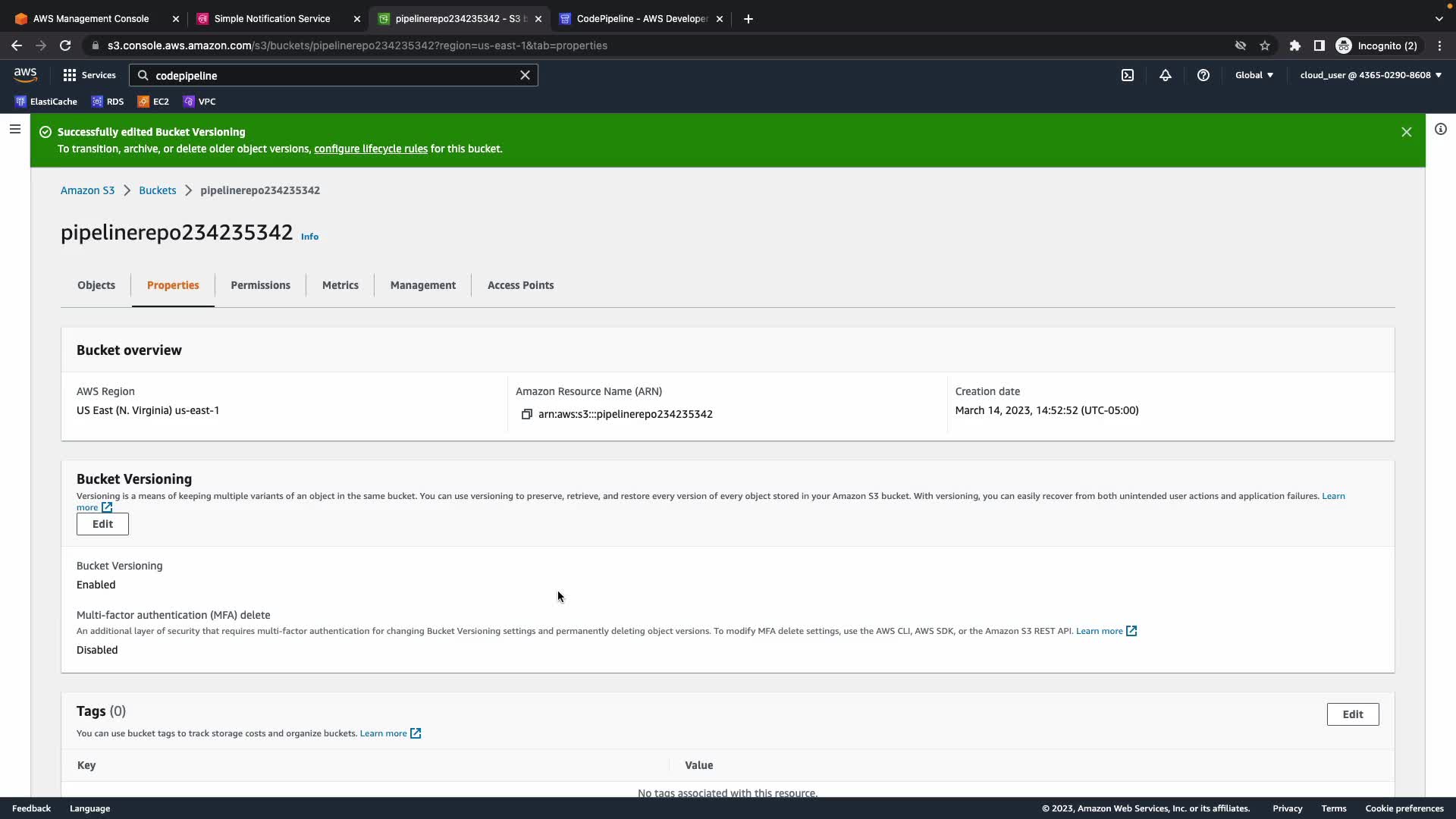The image size is (1456, 819).
Task: Open the configure lifecycle rules link
Action: click(371, 149)
